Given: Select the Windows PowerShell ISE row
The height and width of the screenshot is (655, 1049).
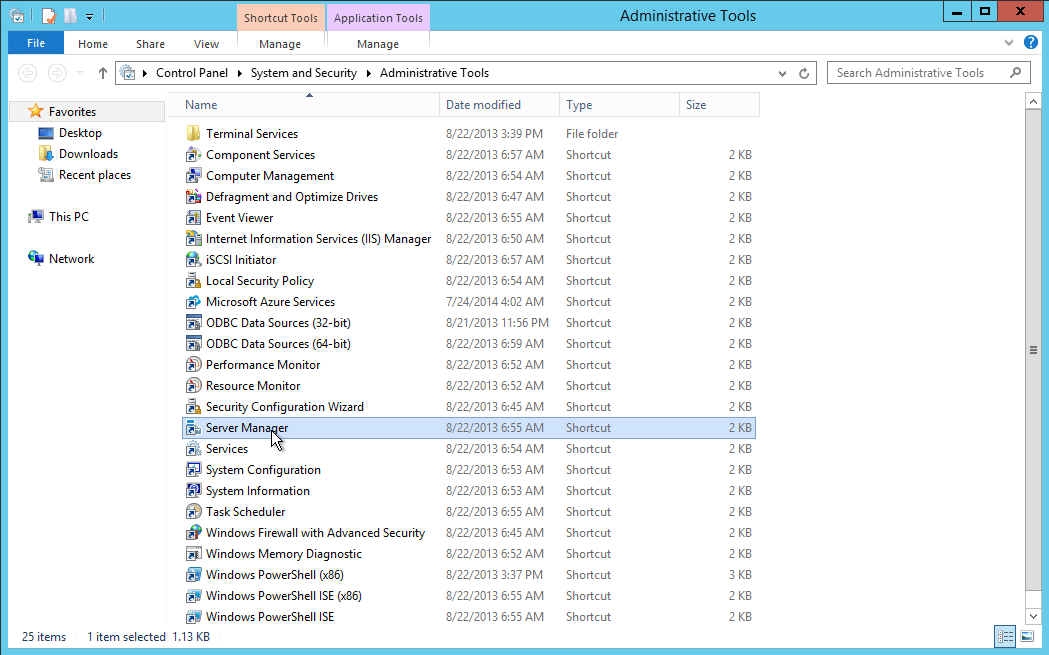Looking at the screenshot, I should click(469, 617).
